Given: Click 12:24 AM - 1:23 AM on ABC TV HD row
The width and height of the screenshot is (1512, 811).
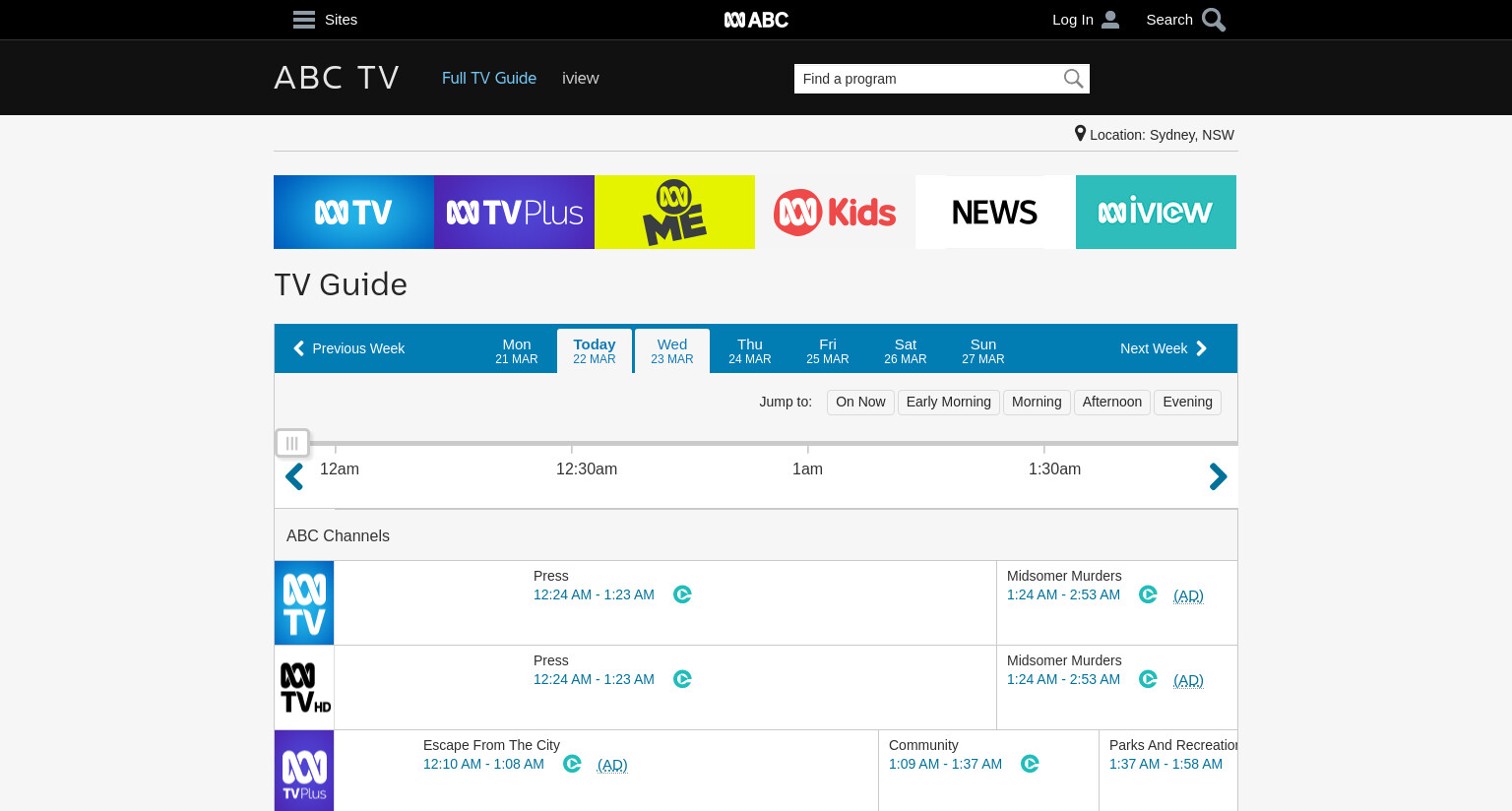Looking at the screenshot, I should pyautogui.click(x=594, y=679).
